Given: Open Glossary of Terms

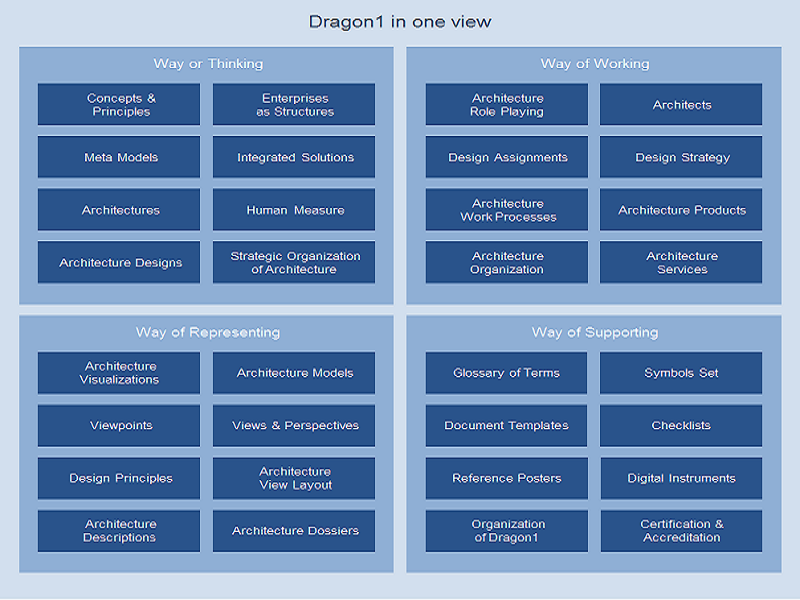Looking at the screenshot, I should pyautogui.click(x=507, y=373).
